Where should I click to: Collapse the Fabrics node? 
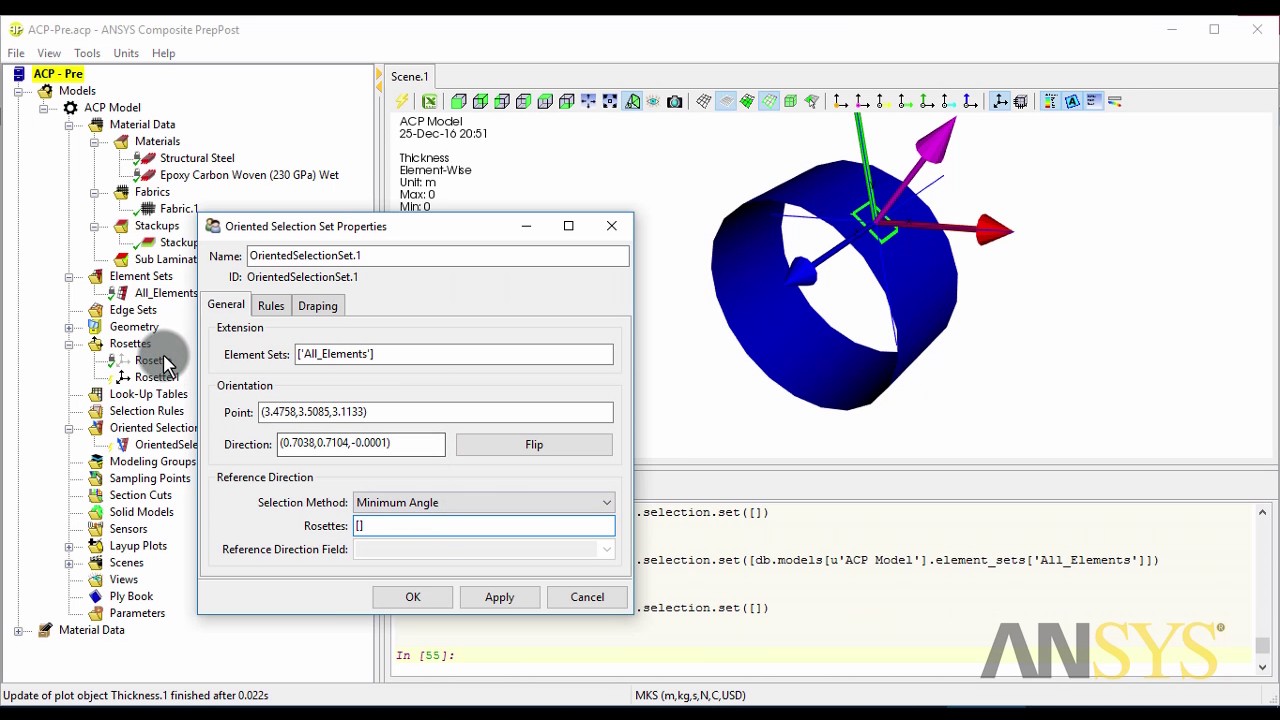pos(94,192)
